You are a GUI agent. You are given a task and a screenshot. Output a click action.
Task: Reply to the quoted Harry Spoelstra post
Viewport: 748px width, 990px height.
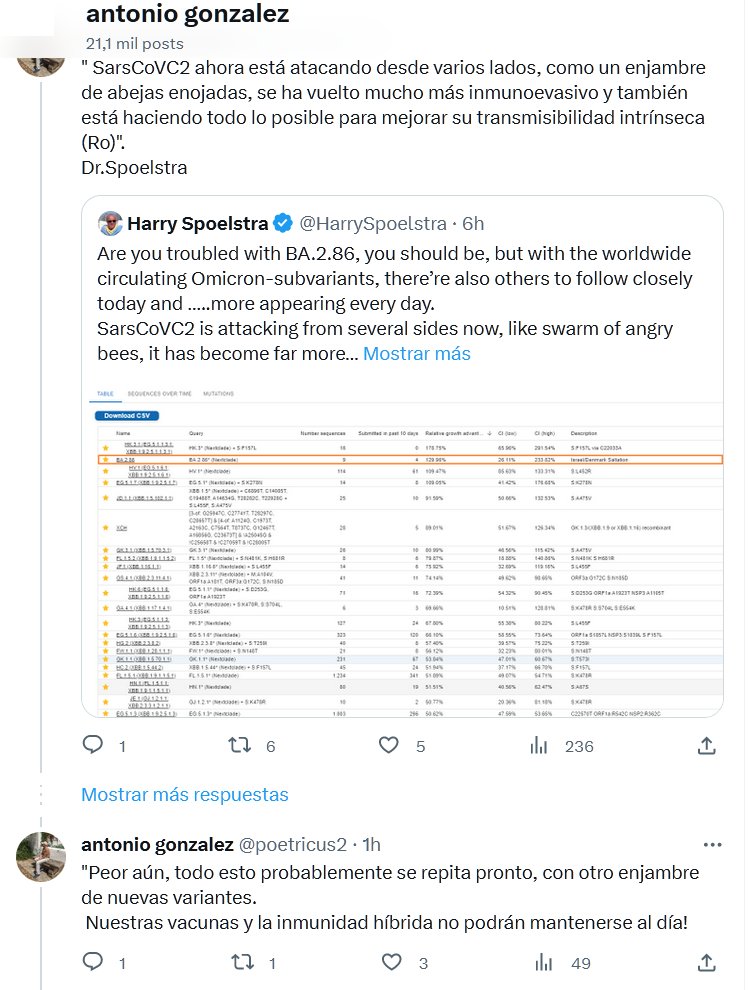click(x=92, y=745)
